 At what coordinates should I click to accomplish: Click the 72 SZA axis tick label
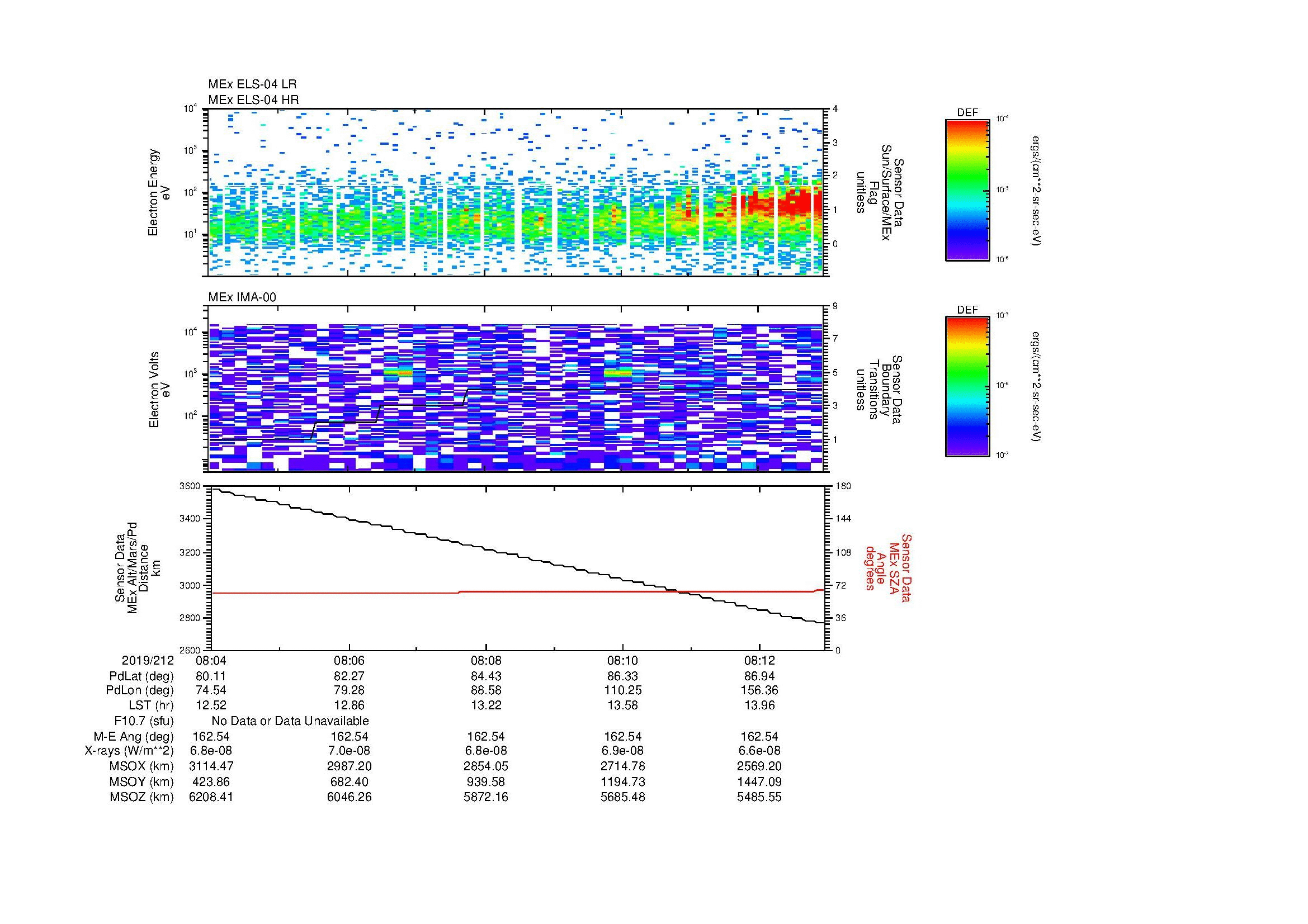(x=841, y=585)
